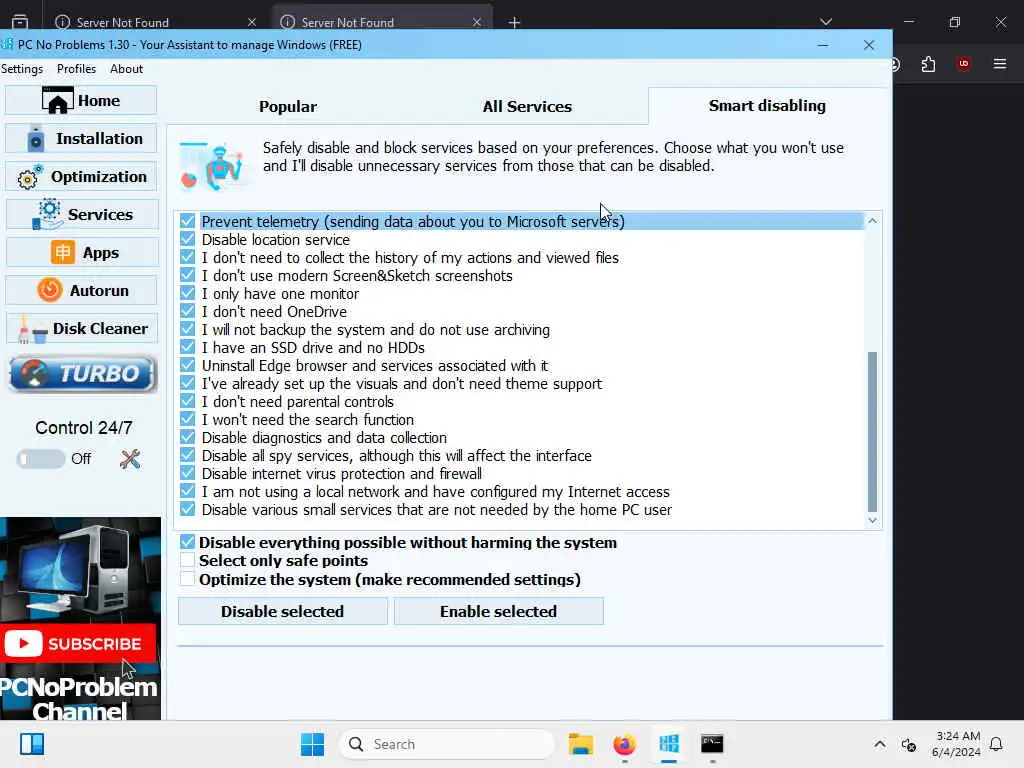Click the YouTube SUBSCRIBE banner
Screen dimensions: 1024x768
point(78,643)
